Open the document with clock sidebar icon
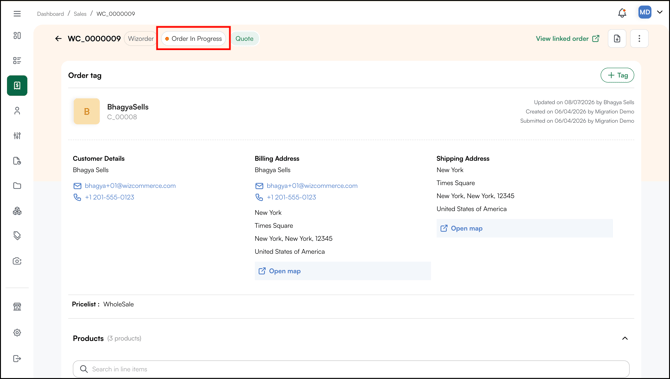Screen dimensions: 670x379 (17, 161)
